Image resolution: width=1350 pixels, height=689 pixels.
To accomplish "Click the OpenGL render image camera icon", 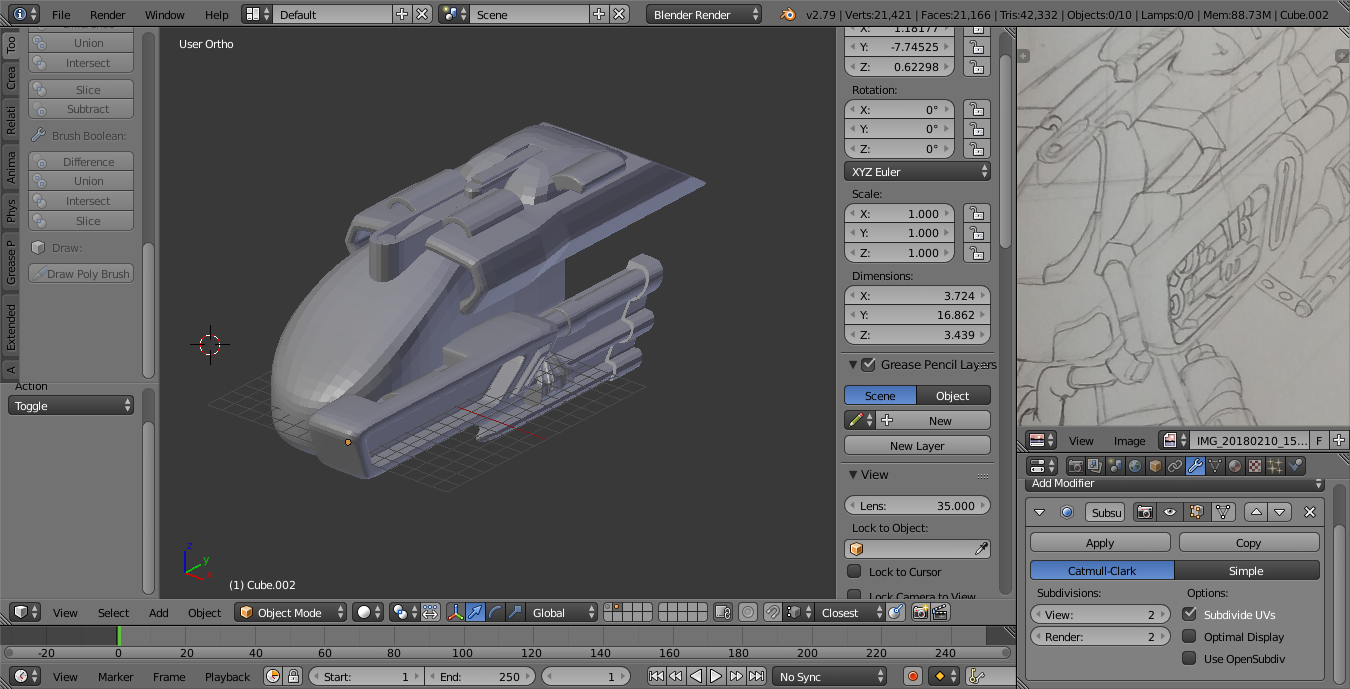I will pyautogui.click(x=920, y=612).
